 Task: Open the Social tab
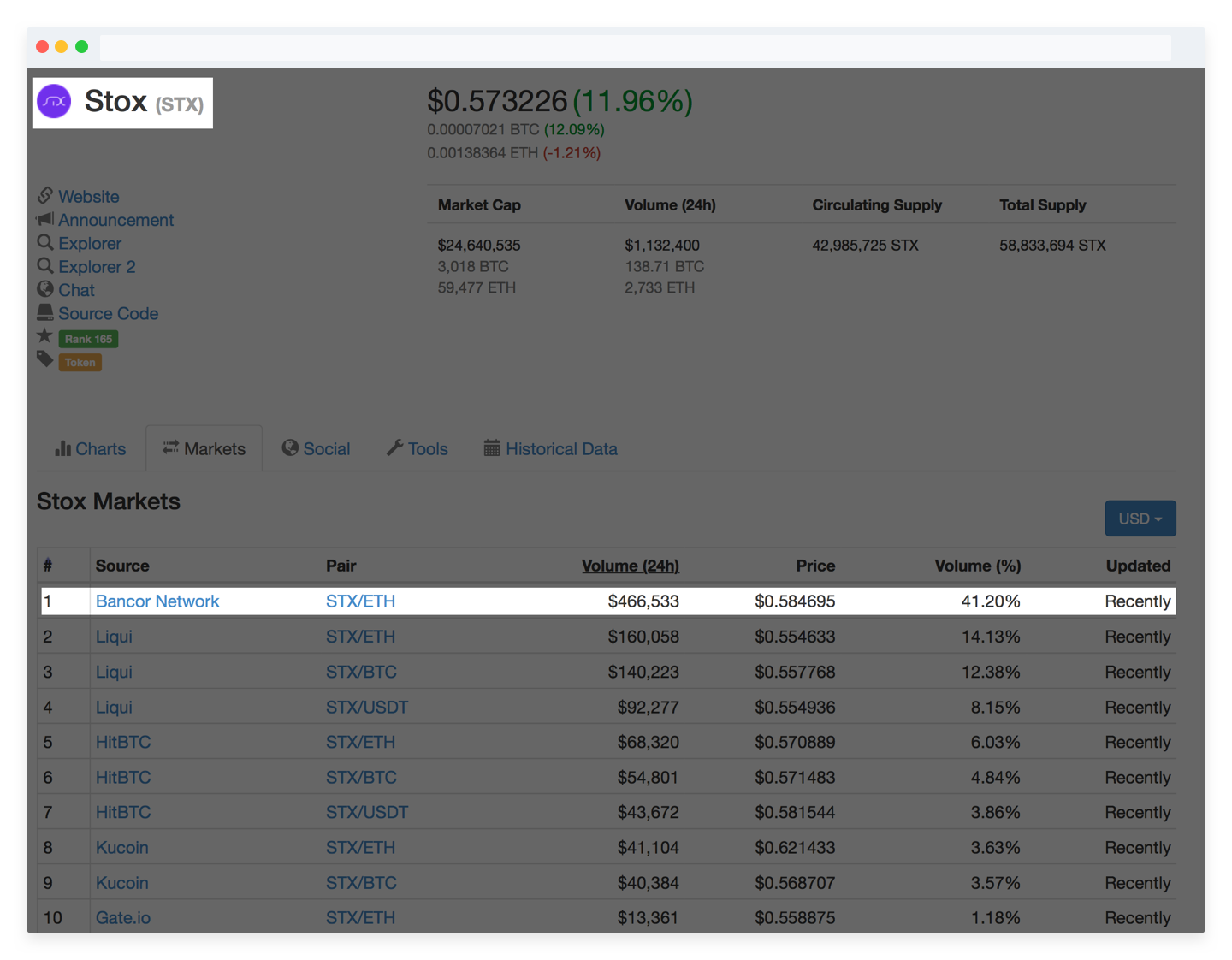pyautogui.click(x=317, y=448)
